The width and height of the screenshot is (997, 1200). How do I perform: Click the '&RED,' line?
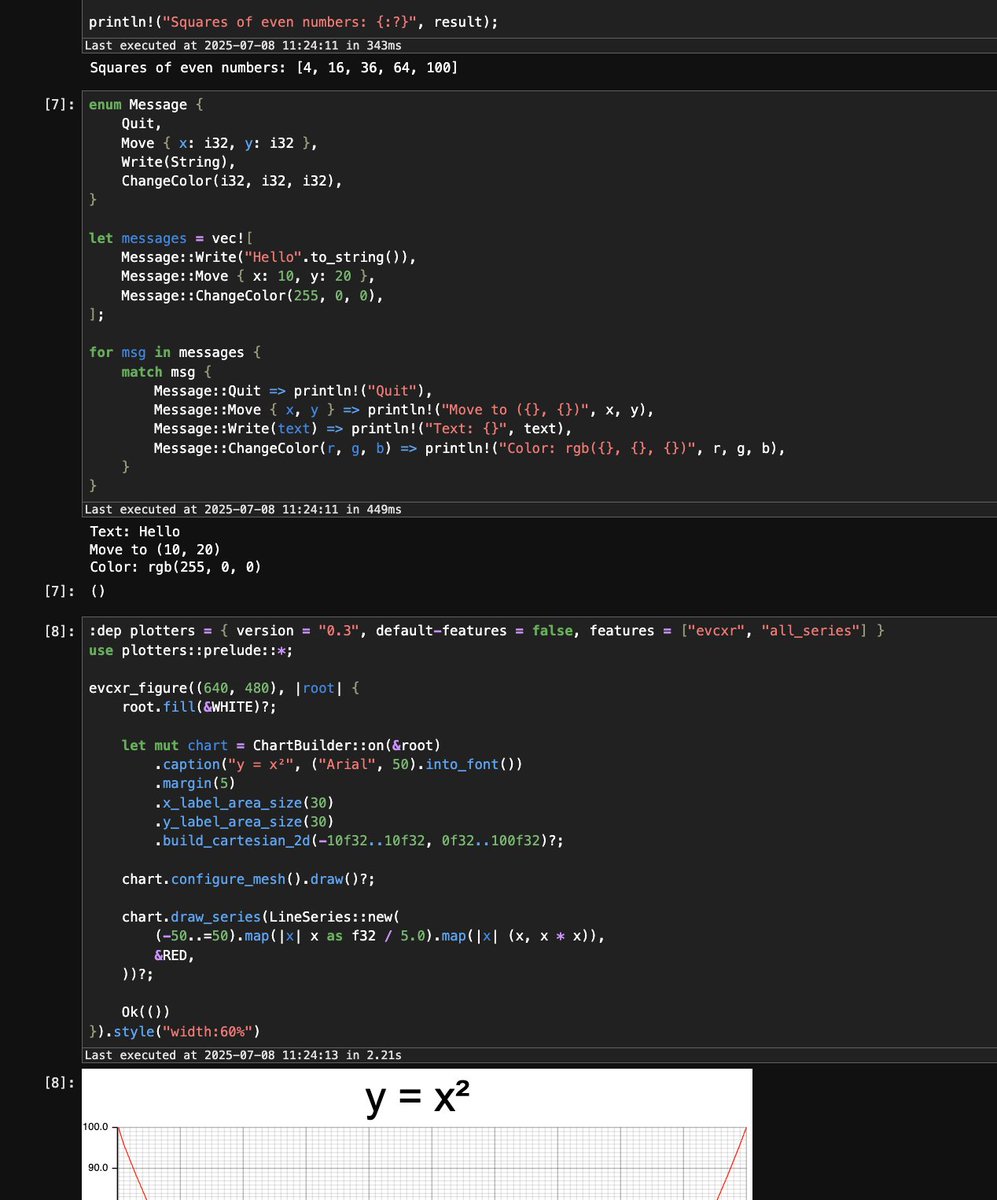174,955
